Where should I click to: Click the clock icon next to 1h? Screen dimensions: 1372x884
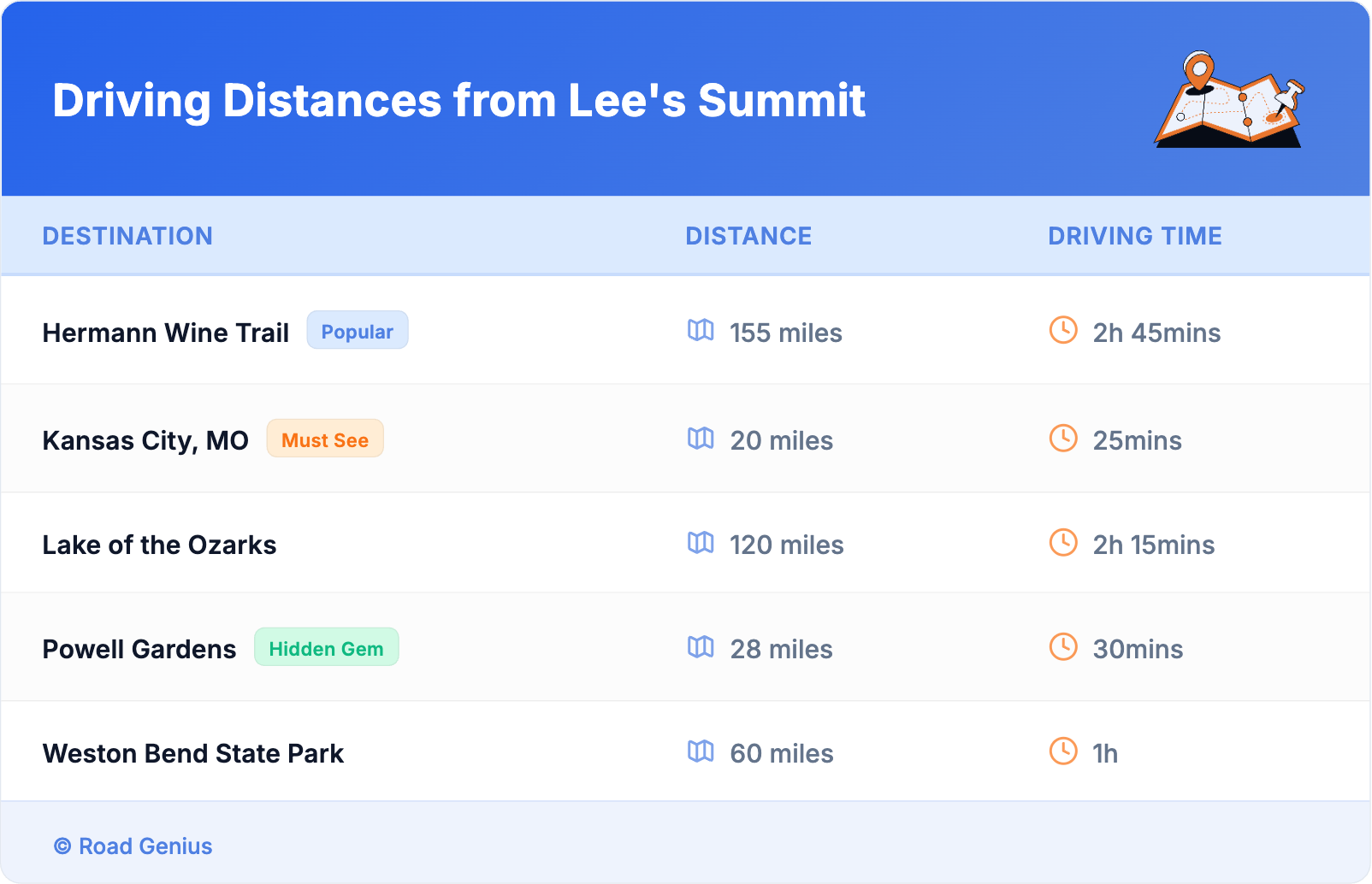click(1063, 751)
